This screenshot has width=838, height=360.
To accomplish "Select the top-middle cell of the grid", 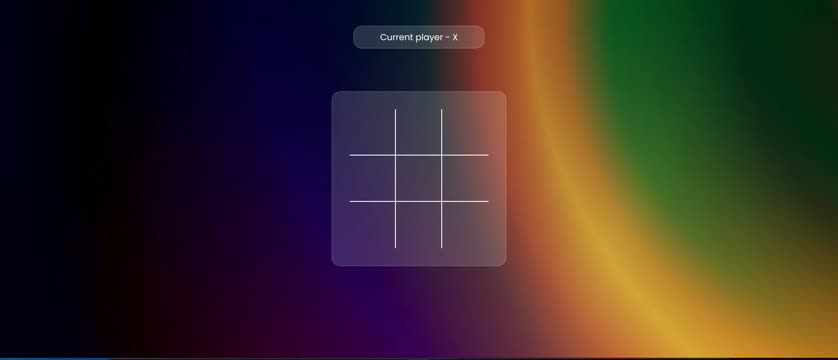I will click(x=418, y=132).
